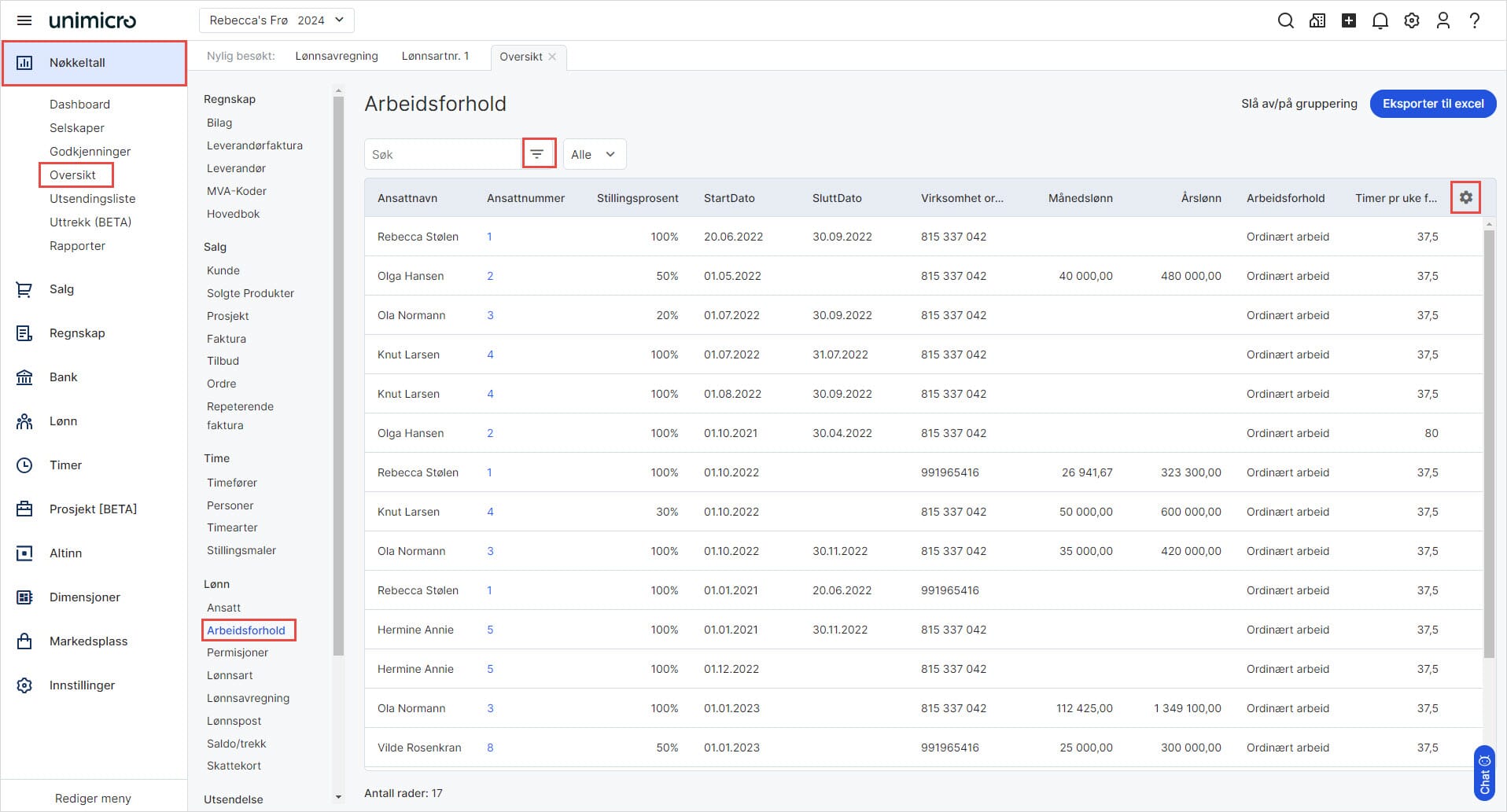Open the Rebecca's Frø 2024 company dropdown

(x=276, y=20)
